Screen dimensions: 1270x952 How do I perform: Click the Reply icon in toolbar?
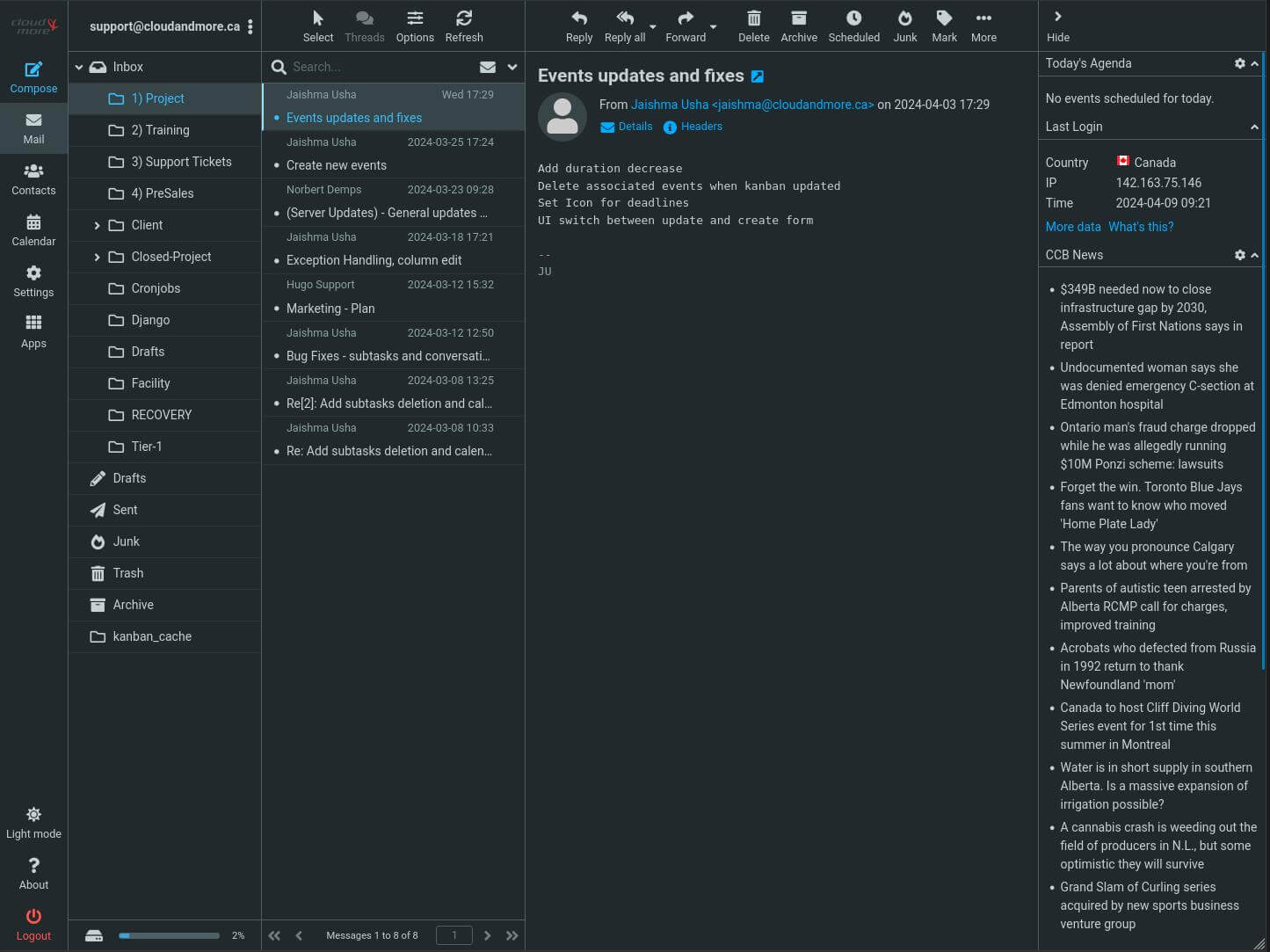pyautogui.click(x=578, y=26)
